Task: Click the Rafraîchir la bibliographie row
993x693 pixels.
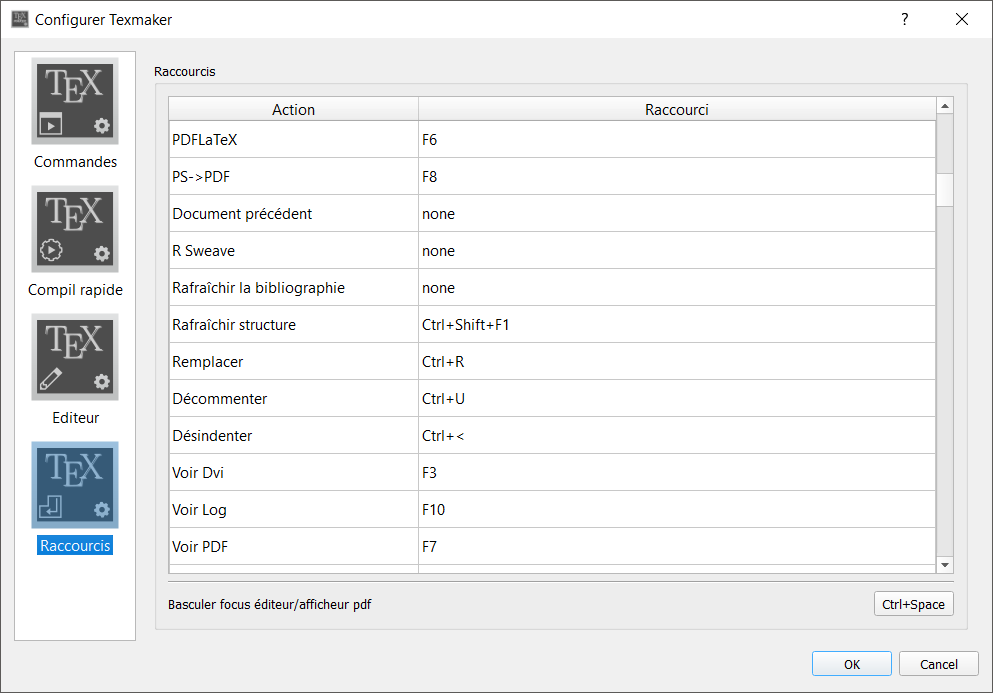Action: [x=293, y=288]
